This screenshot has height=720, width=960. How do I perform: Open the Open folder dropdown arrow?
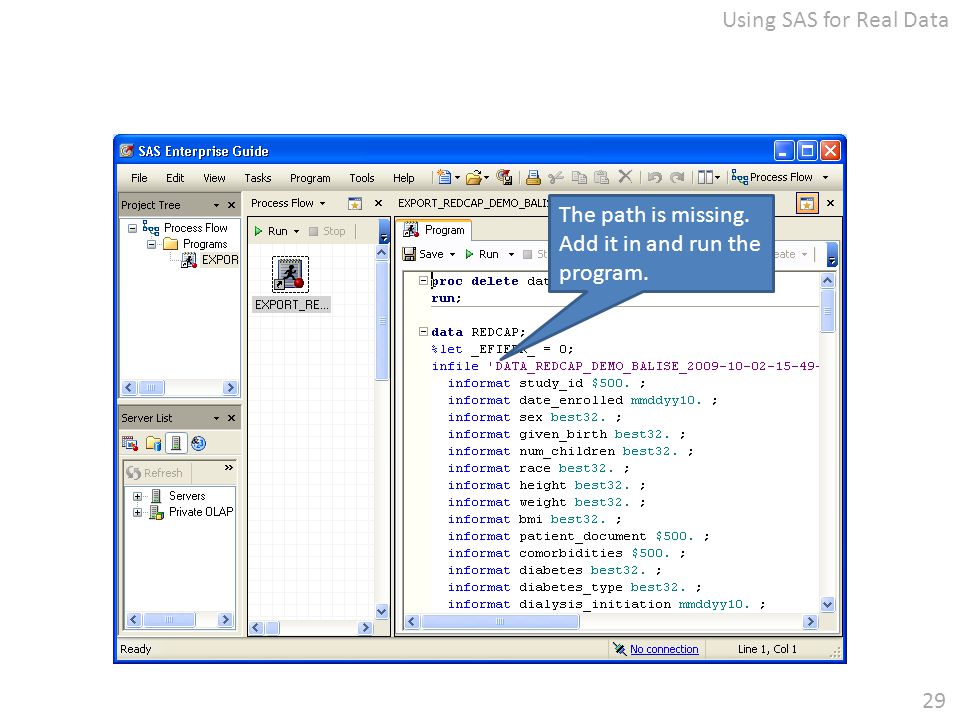tap(487, 178)
